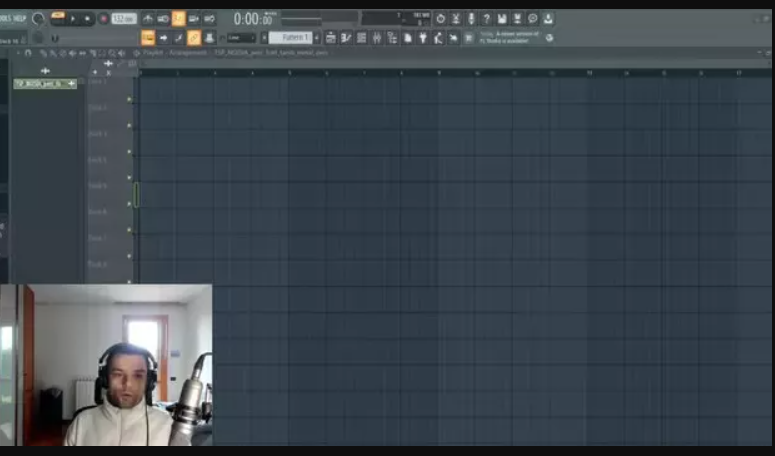Toggle the loop recording icon
This screenshot has height=456, width=775.
coord(209,19)
